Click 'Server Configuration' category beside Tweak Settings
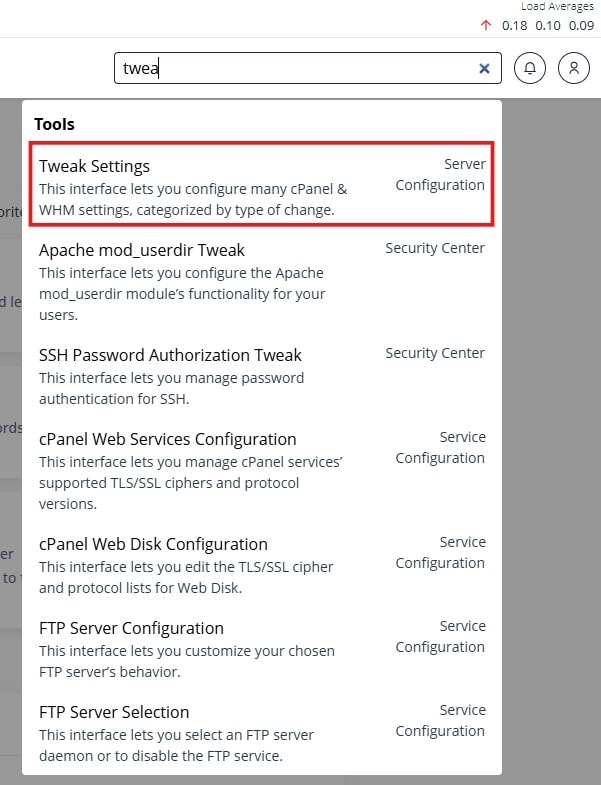 pyautogui.click(x=440, y=174)
